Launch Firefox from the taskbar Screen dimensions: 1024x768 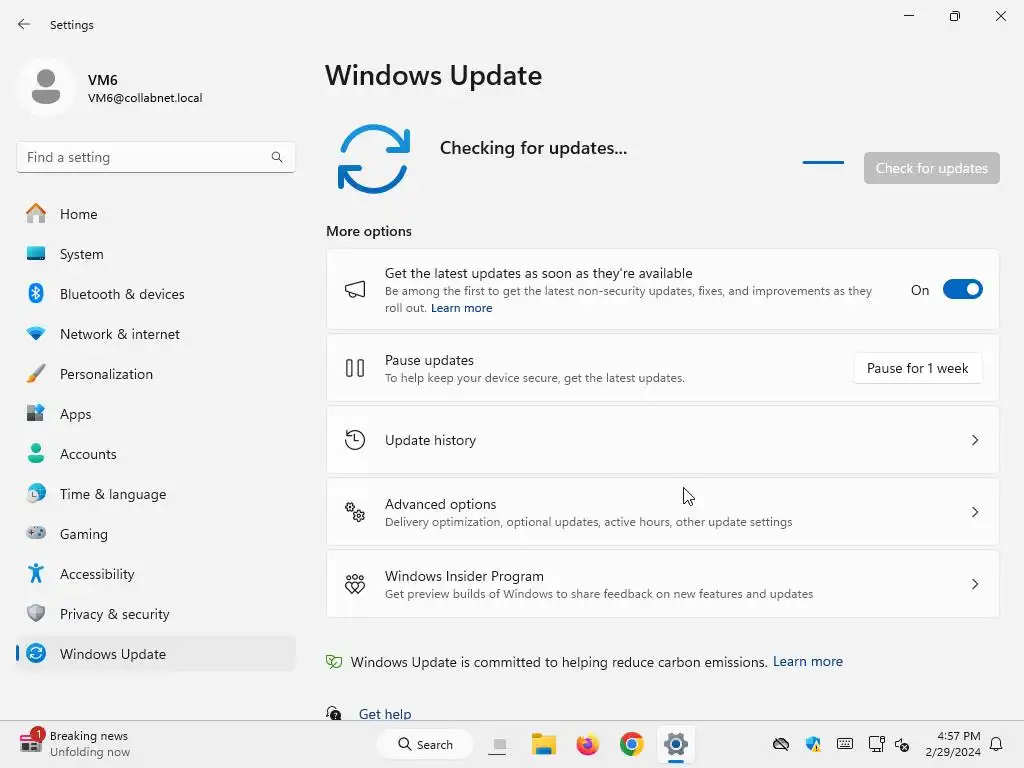pos(588,744)
